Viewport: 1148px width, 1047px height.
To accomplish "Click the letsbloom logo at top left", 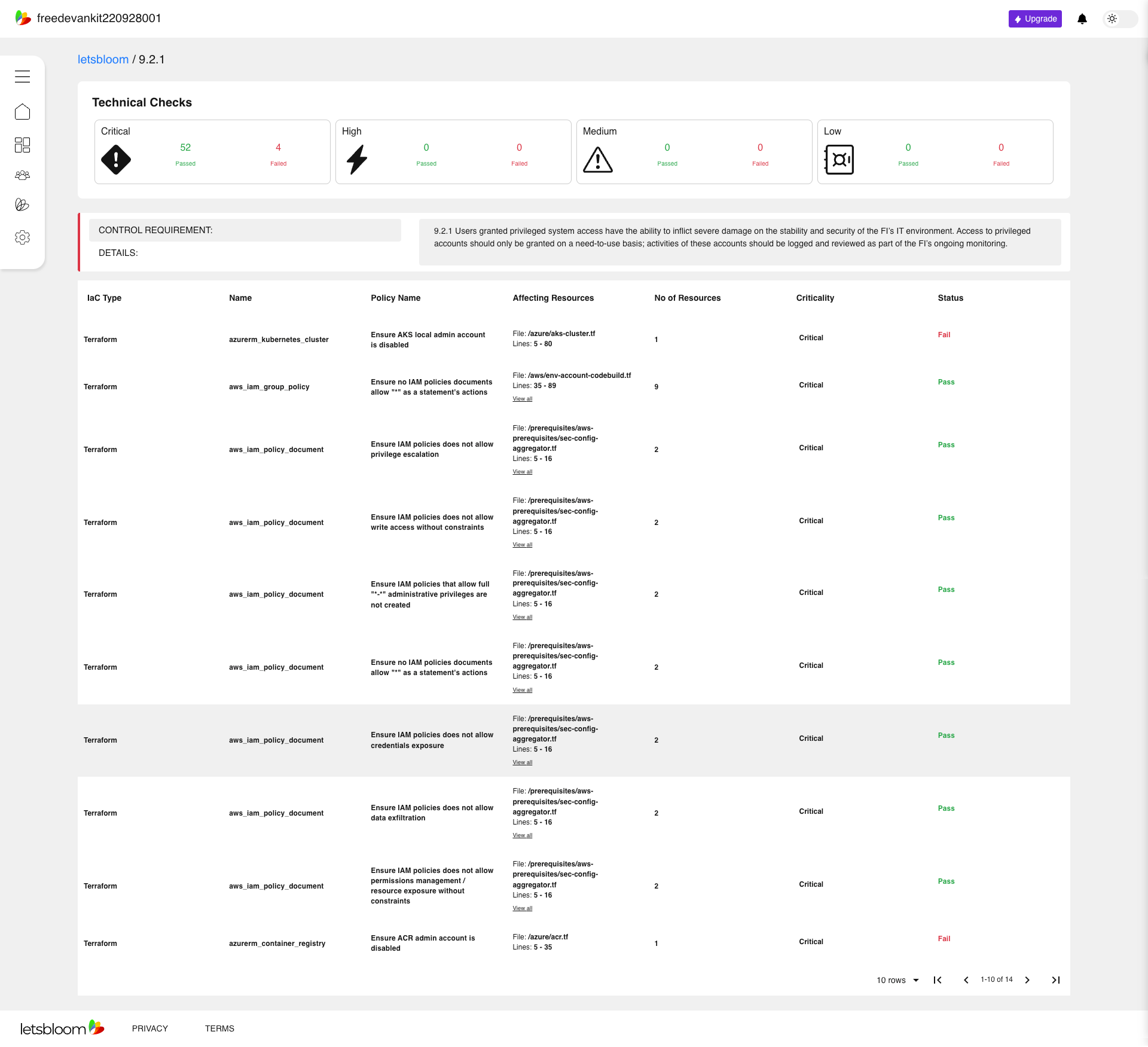I will click(23, 18).
